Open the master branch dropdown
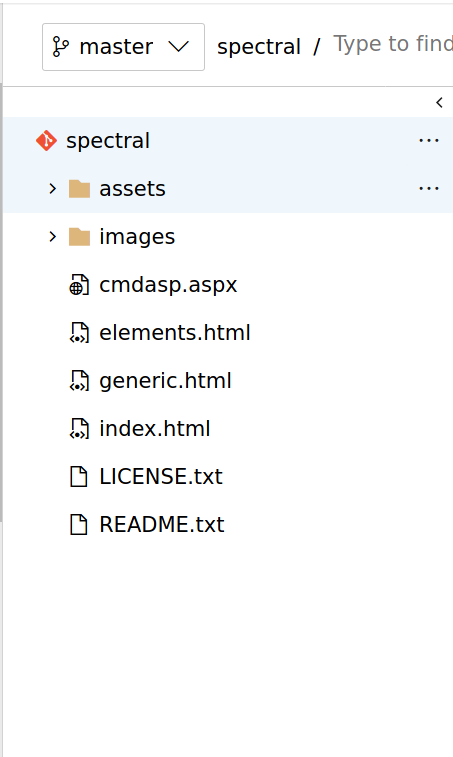This screenshot has width=453, height=757. pos(123,47)
